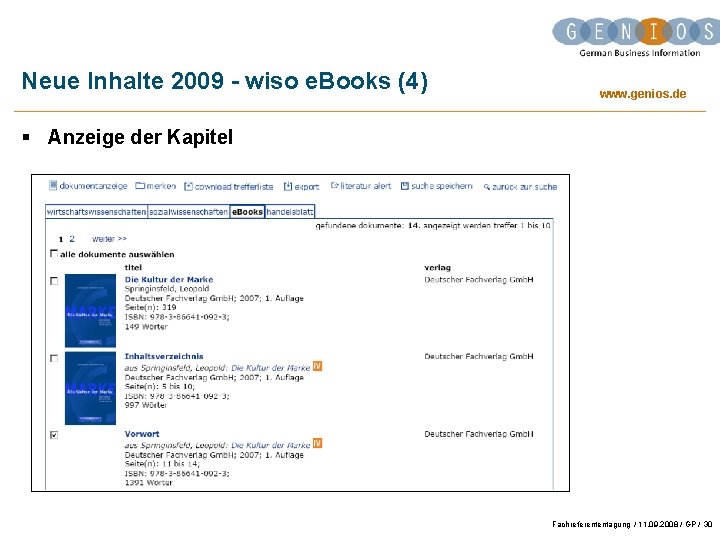Click orange IV icon in Inhaltsverzeichnis entry

pos(317,366)
